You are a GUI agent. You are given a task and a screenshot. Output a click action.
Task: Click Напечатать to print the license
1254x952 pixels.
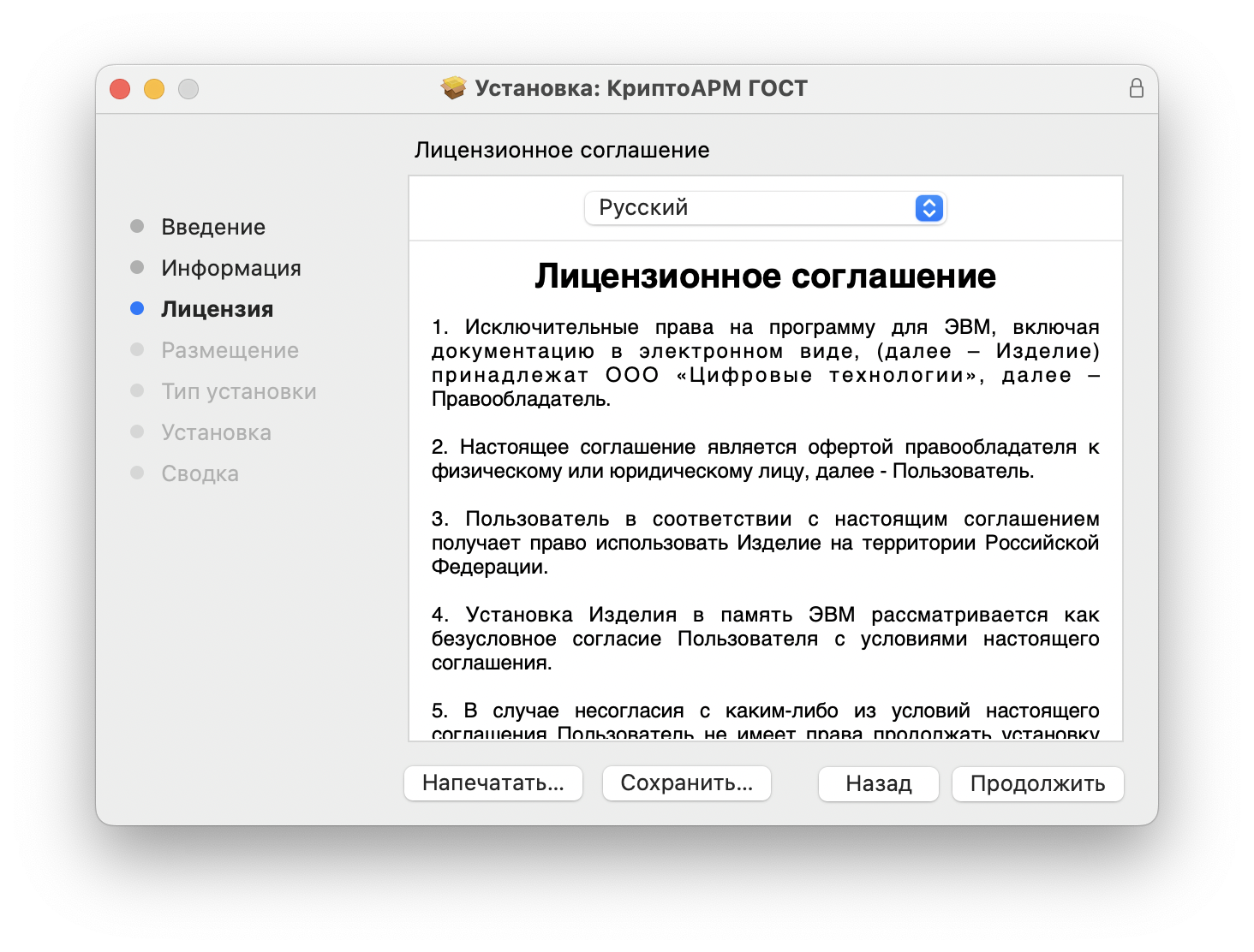493,782
